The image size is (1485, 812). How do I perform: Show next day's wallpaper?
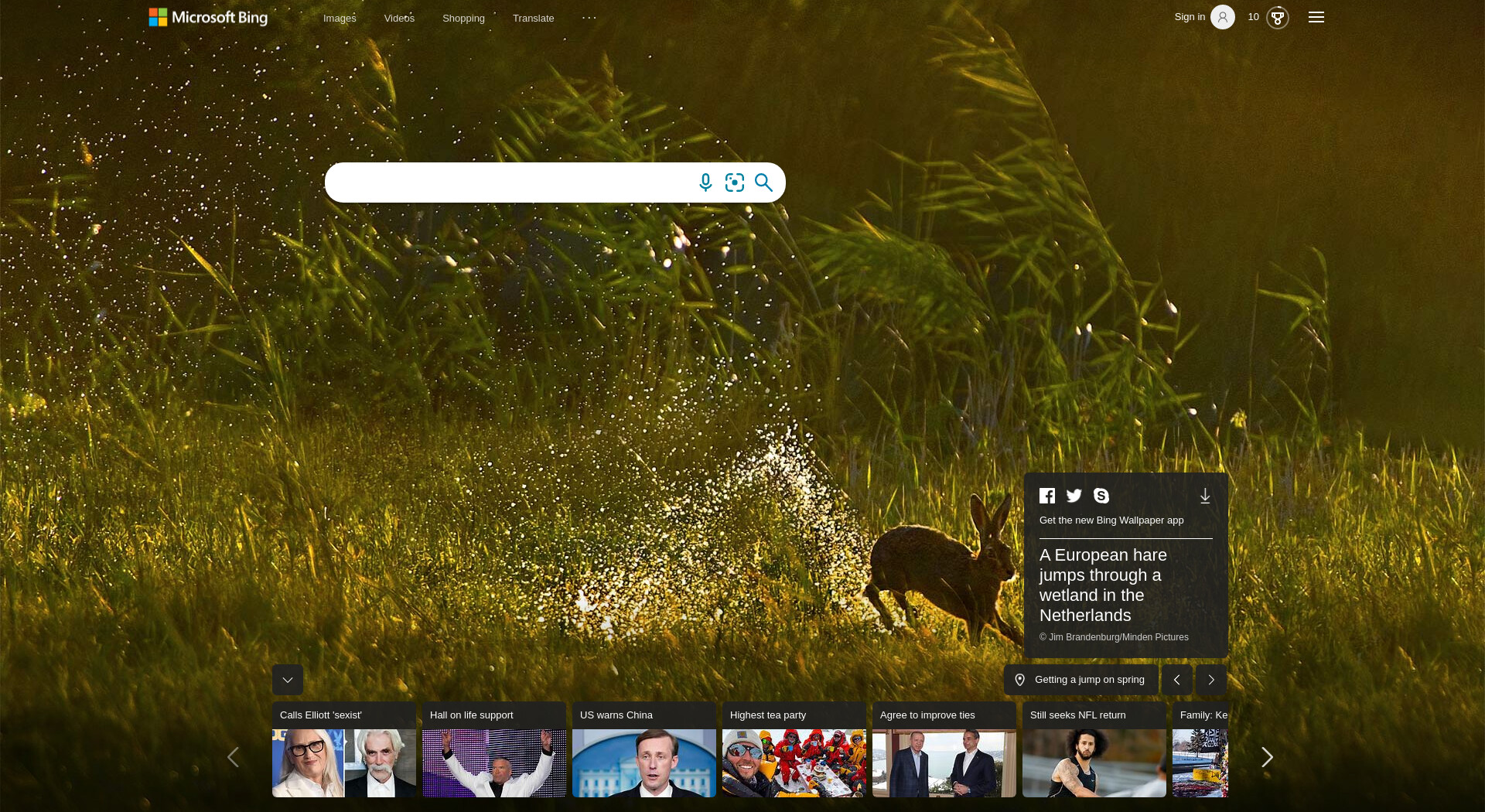[1211, 680]
